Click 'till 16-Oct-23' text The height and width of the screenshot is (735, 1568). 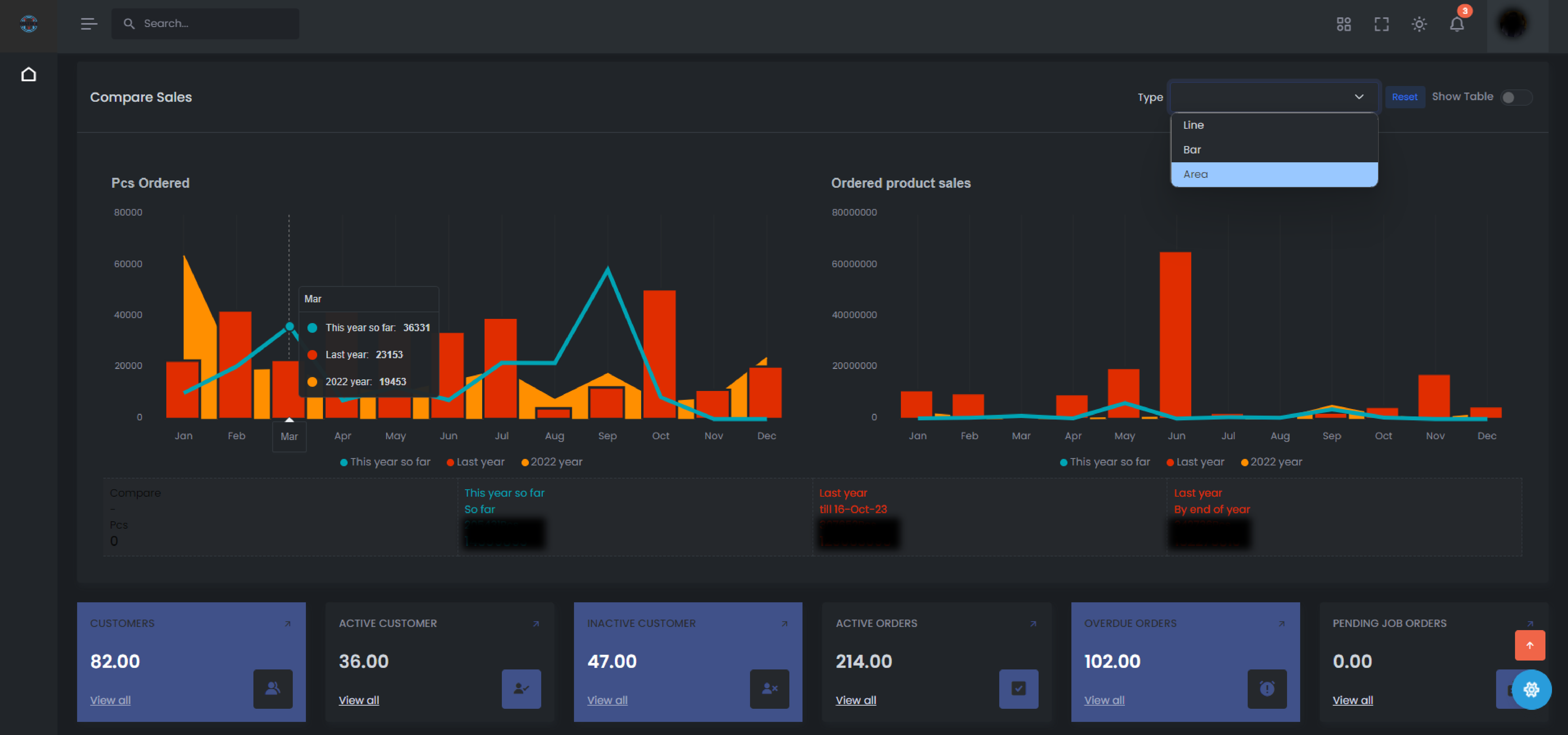853,509
